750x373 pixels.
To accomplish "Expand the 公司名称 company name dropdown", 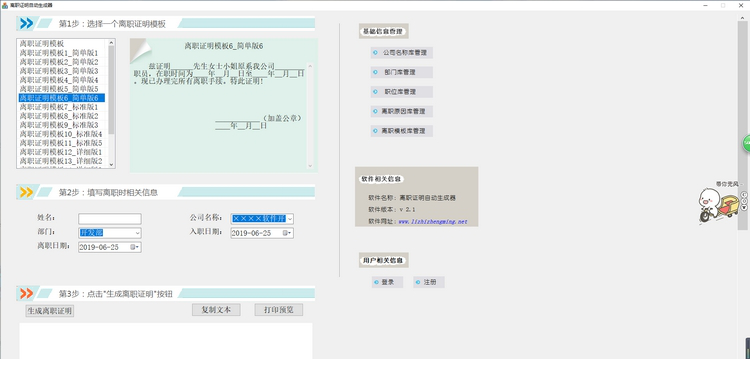I will click(289, 219).
